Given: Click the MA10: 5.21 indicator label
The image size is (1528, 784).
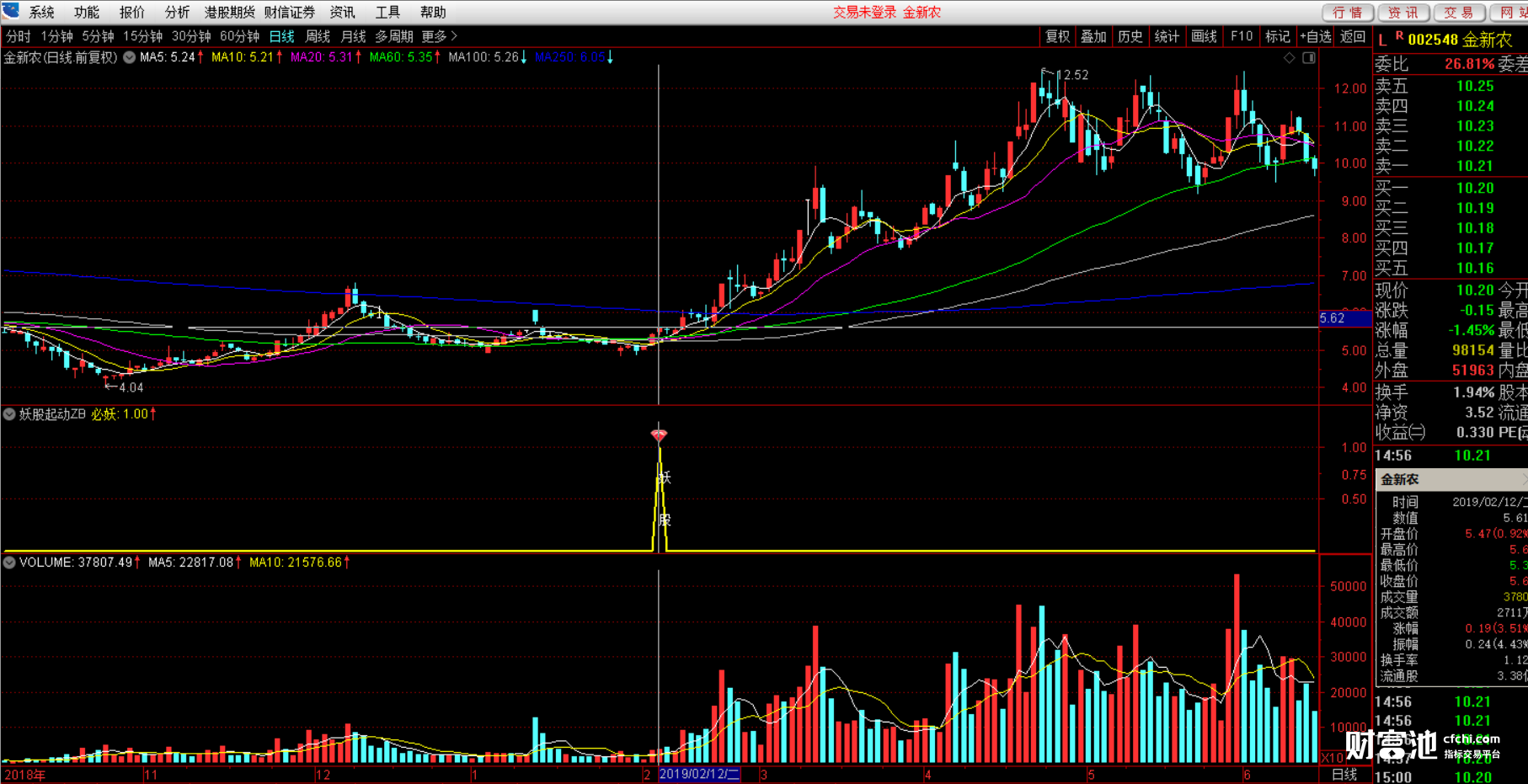Looking at the screenshot, I should [x=246, y=57].
